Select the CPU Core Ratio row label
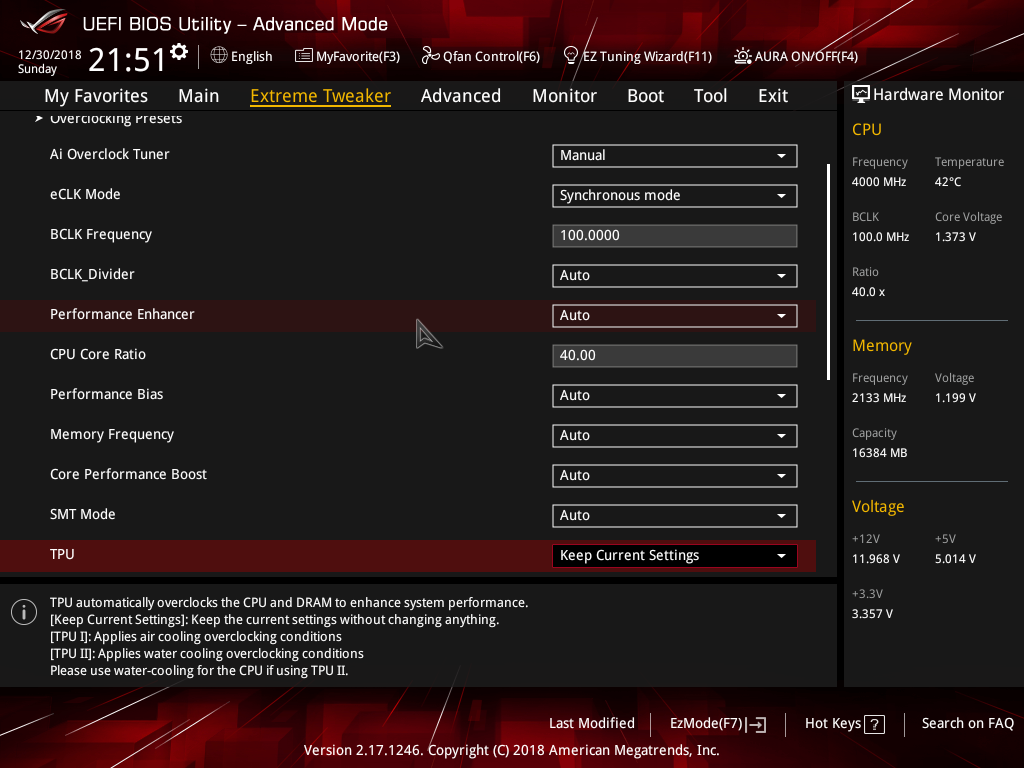 pyautogui.click(x=98, y=354)
